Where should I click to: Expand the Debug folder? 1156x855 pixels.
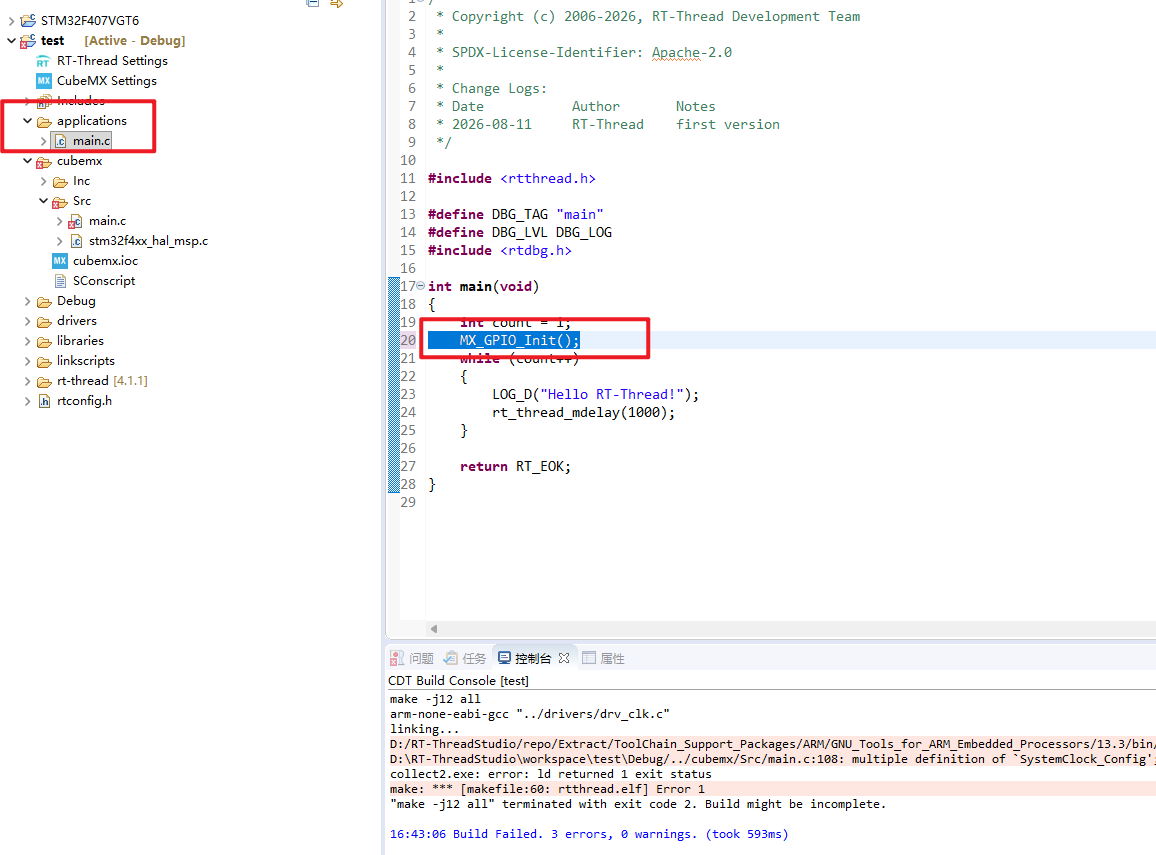coord(27,301)
